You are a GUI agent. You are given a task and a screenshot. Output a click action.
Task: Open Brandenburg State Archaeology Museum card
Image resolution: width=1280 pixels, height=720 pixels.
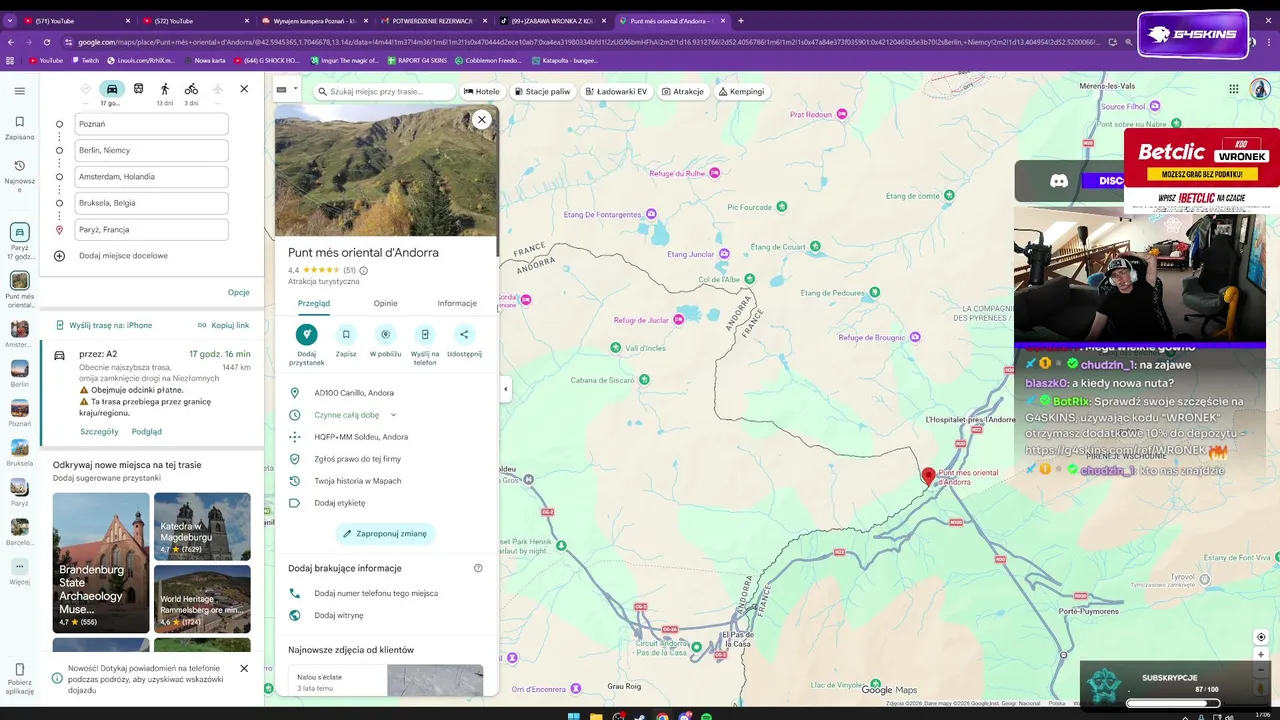pyautogui.click(x=101, y=563)
